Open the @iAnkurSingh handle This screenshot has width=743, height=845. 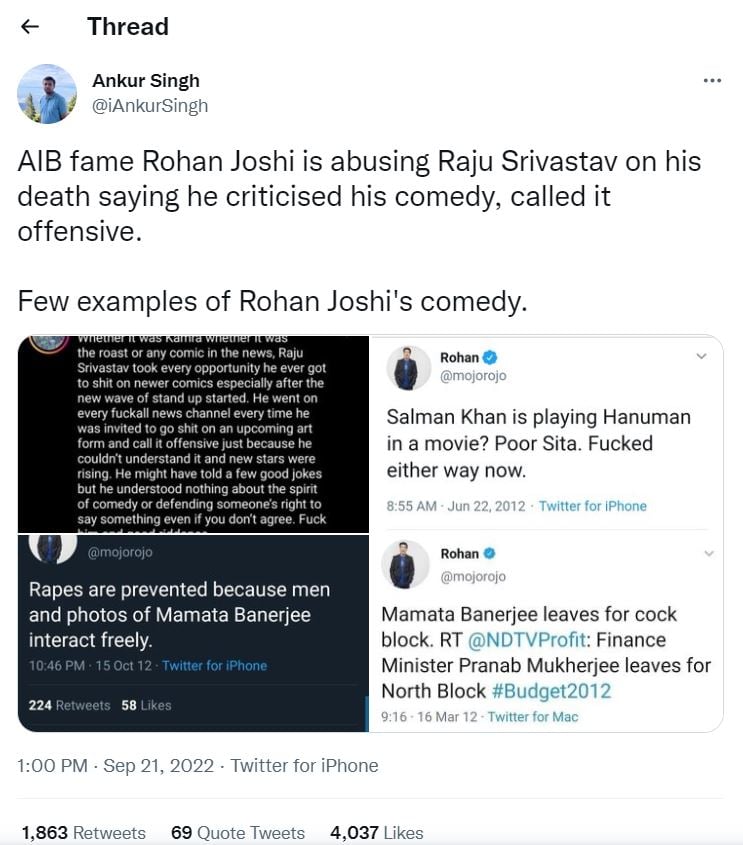150,106
